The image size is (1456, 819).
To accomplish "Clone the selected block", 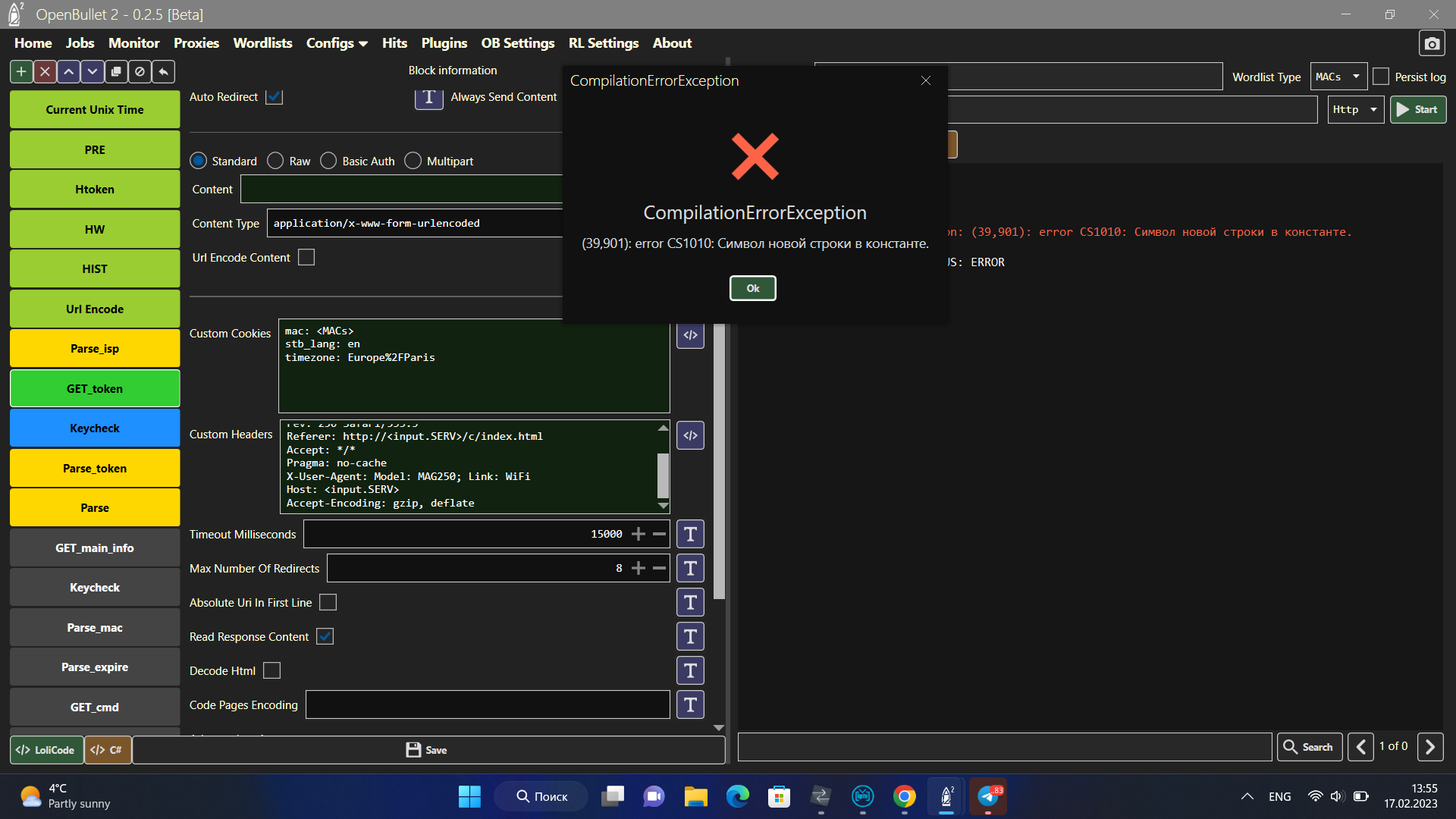I will pos(116,71).
